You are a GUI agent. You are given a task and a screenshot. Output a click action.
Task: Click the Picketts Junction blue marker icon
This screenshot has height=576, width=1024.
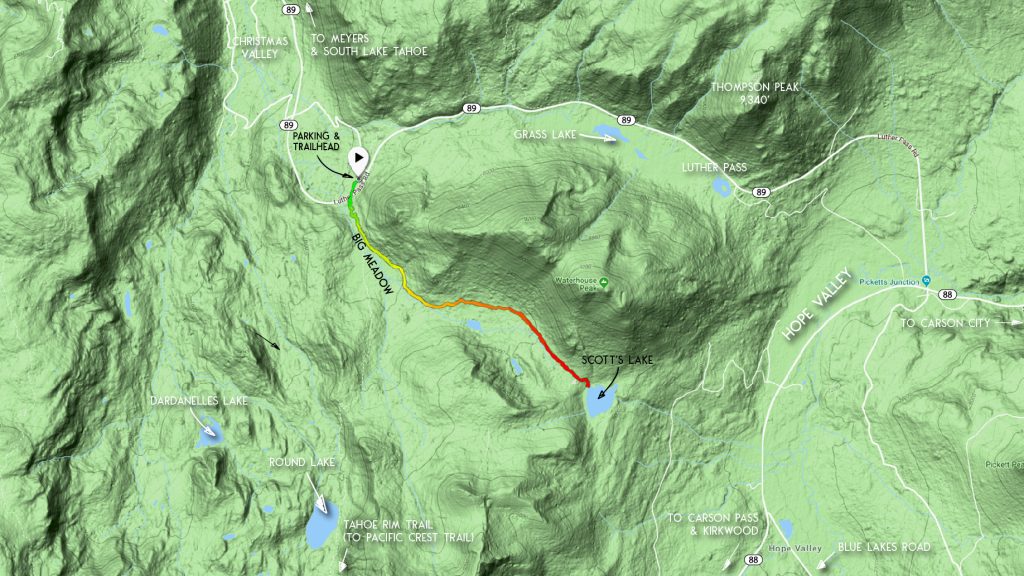click(x=926, y=281)
